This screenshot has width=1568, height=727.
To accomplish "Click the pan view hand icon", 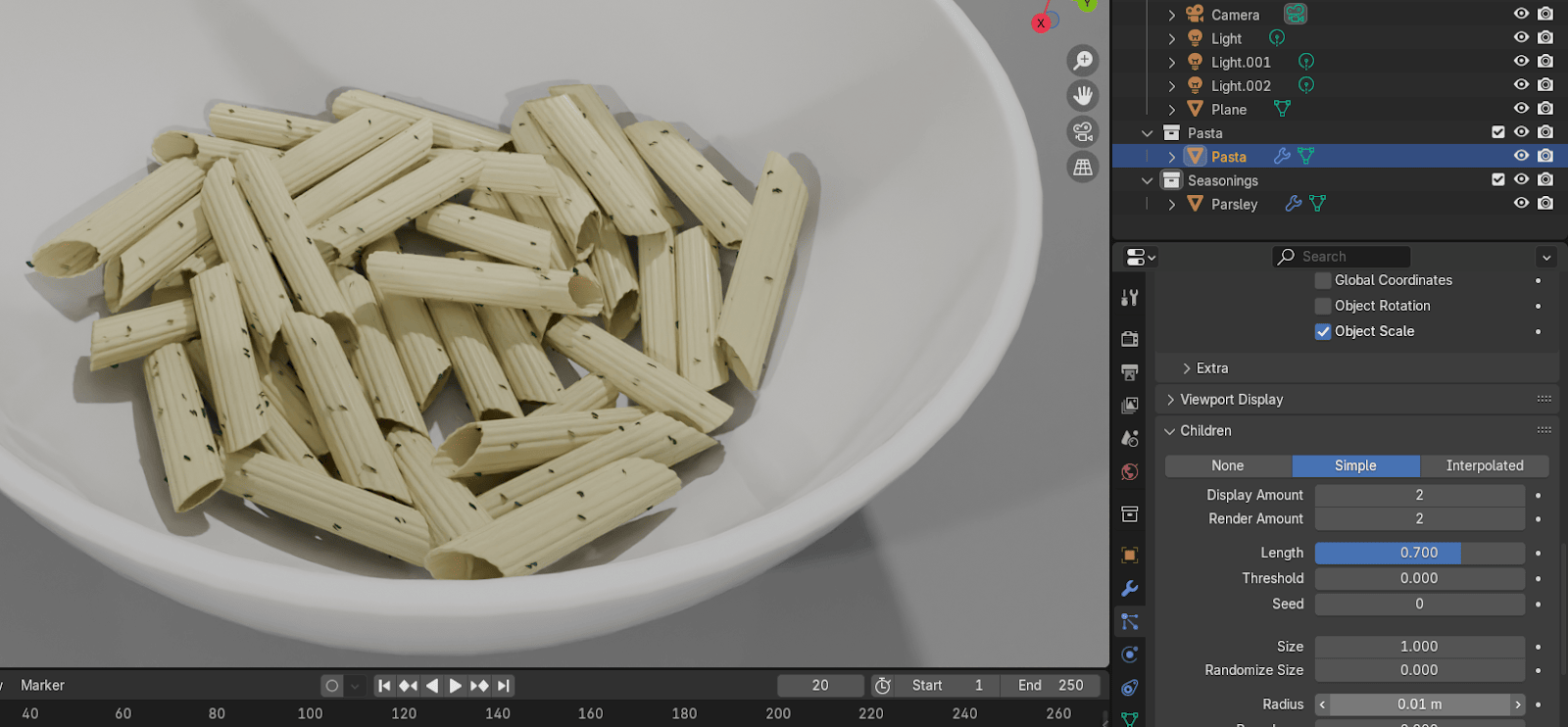I will click(1083, 96).
